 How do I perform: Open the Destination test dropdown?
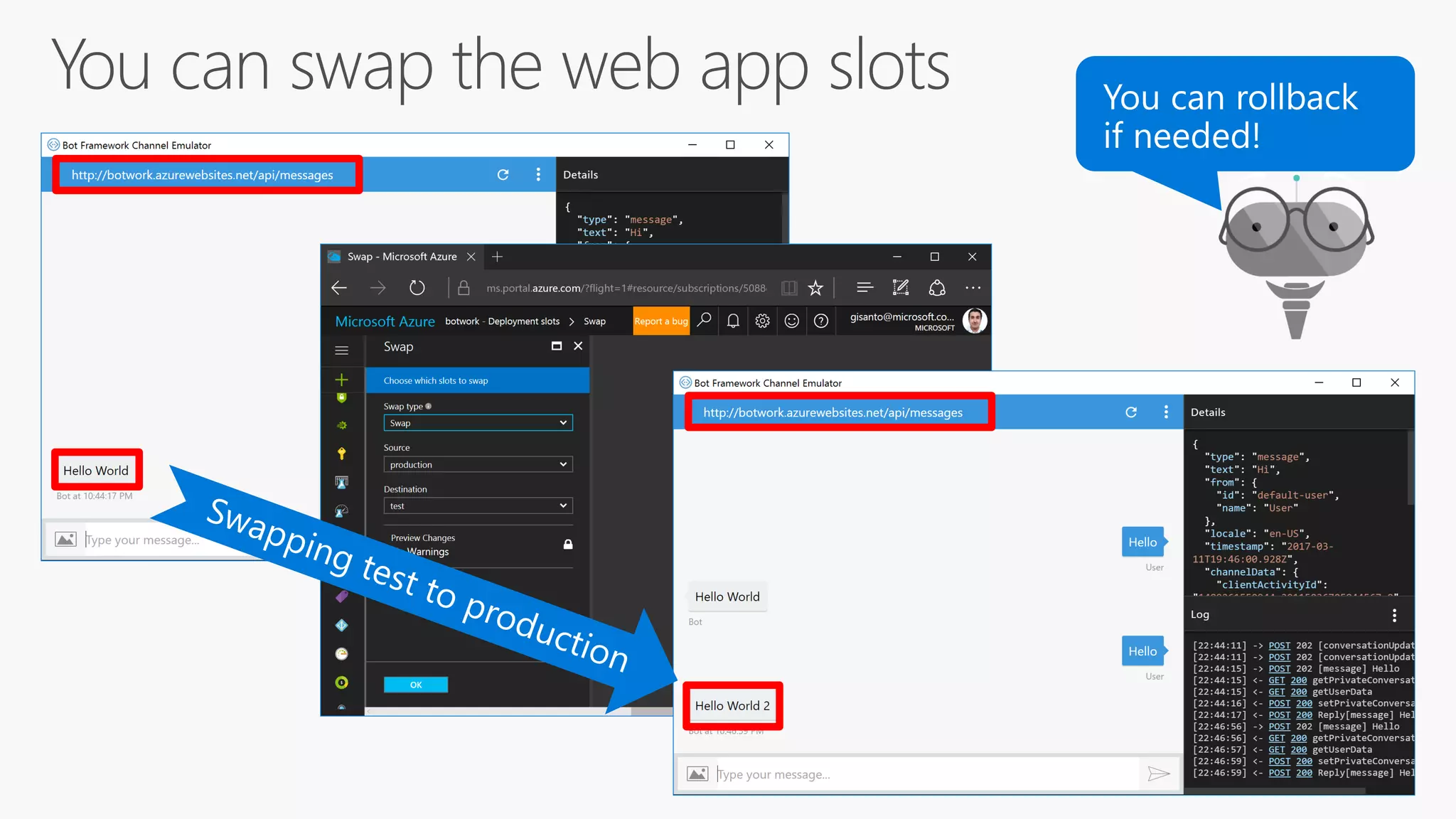(478, 506)
